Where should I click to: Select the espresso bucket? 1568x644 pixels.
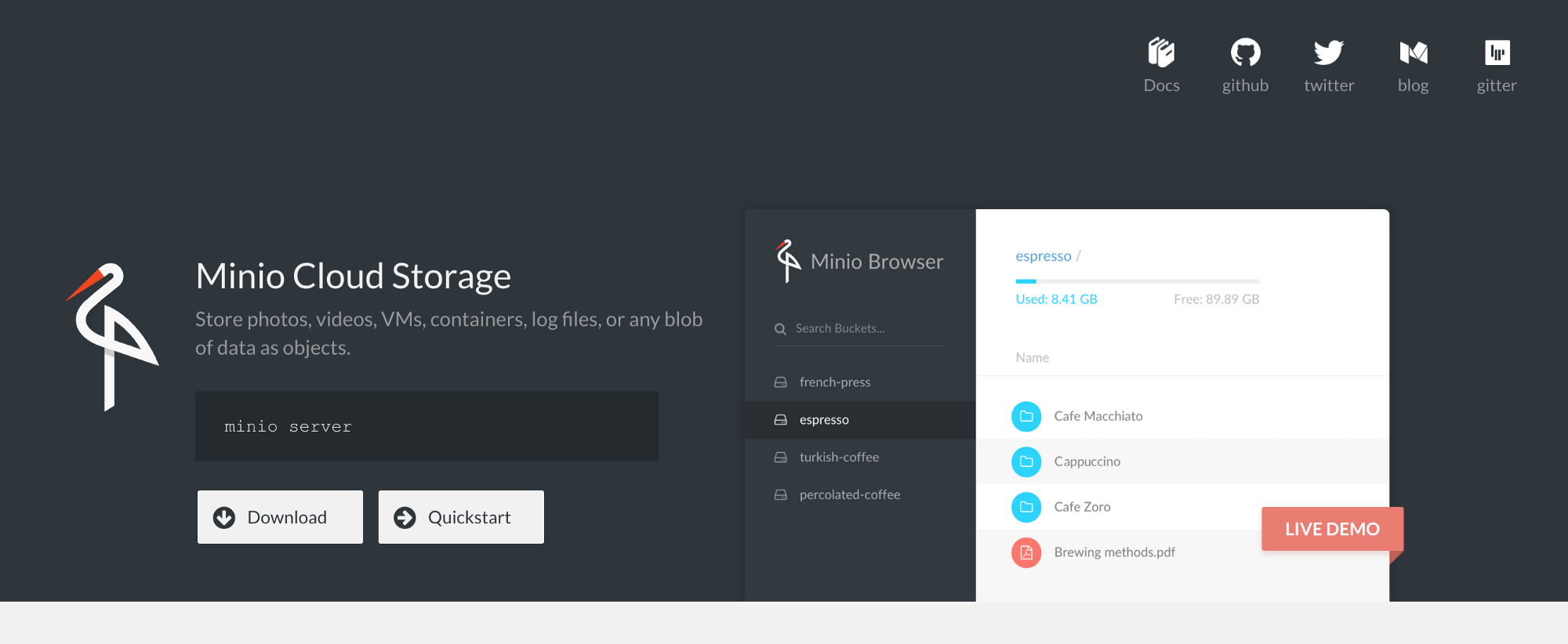tap(860, 420)
